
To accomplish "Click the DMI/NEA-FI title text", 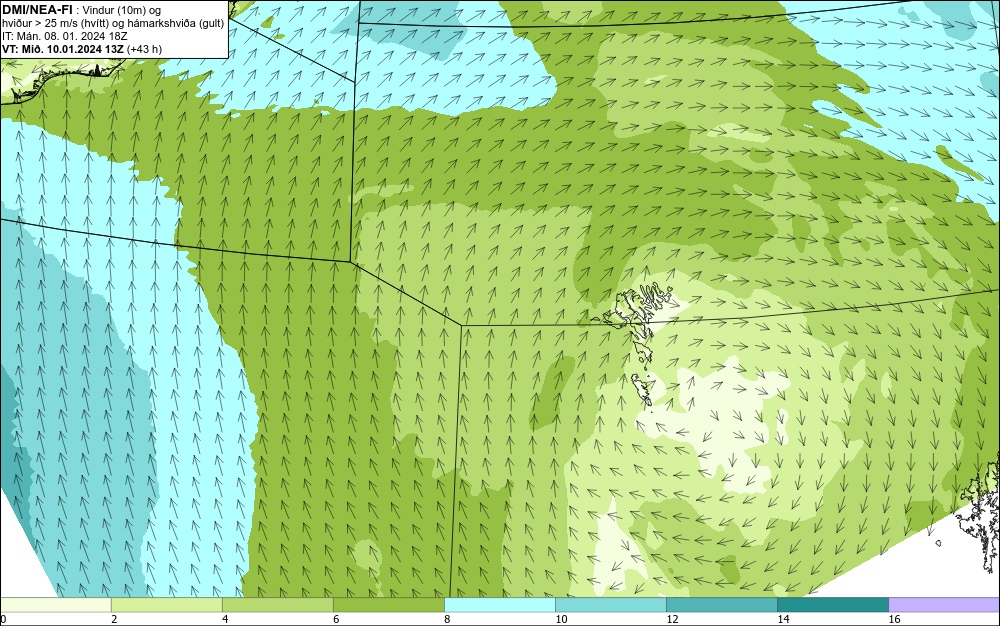I will (38, 9).
